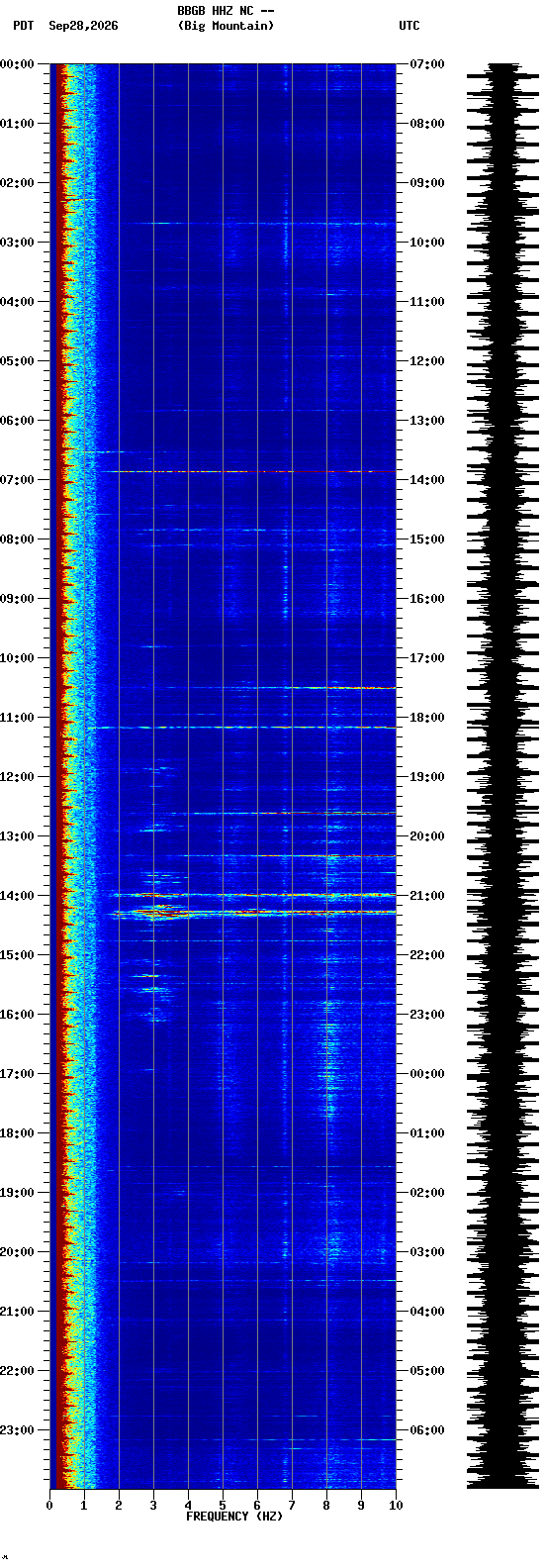Click the frequency axis tick label '8'

point(326,1506)
